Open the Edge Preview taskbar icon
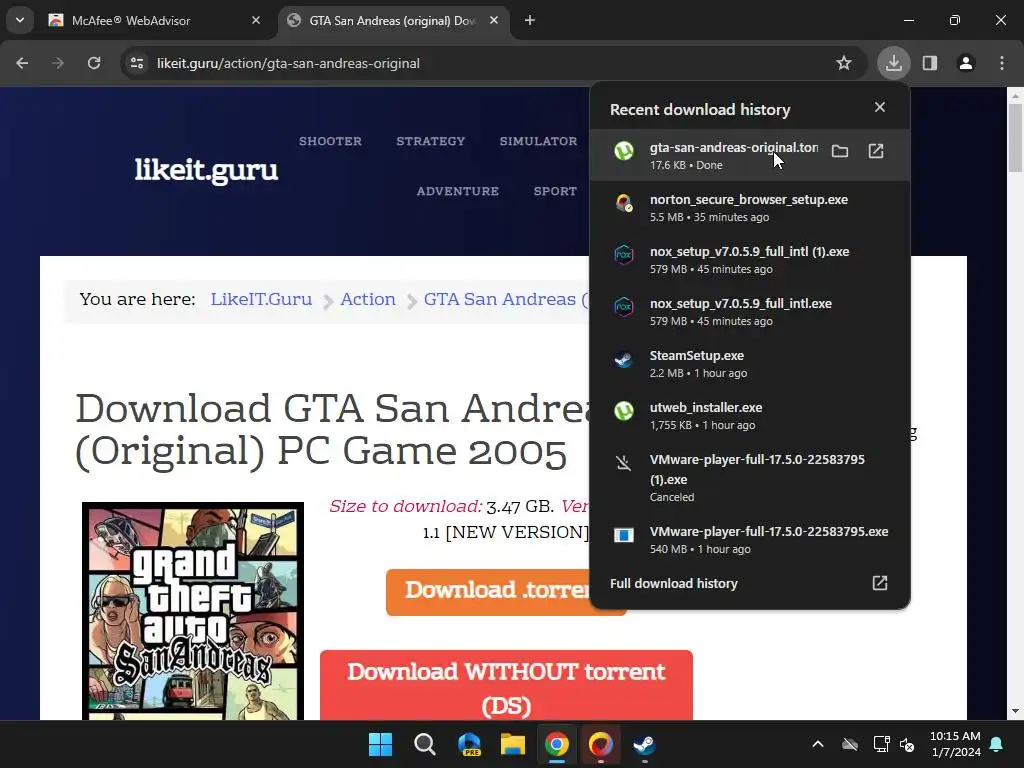The width and height of the screenshot is (1024, 768). (x=469, y=744)
